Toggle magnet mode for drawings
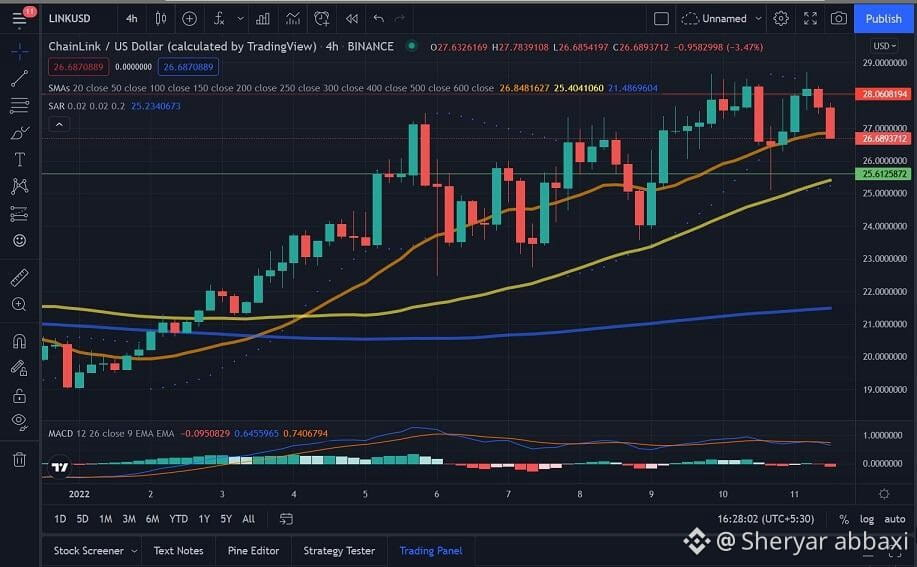Viewport: 917px width, 567px height. 19,341
